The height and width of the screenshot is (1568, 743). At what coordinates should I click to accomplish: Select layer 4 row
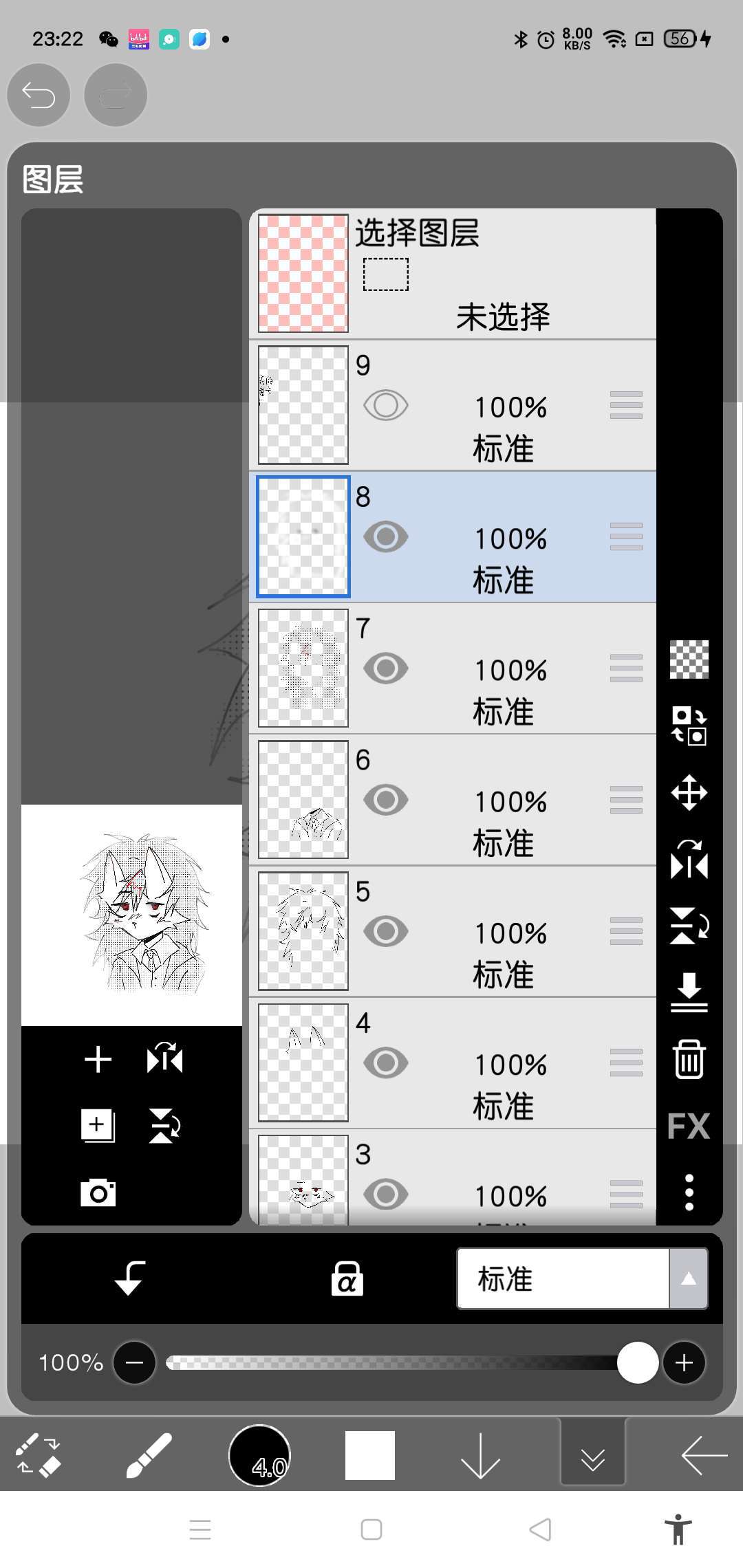click(453, 1063)
